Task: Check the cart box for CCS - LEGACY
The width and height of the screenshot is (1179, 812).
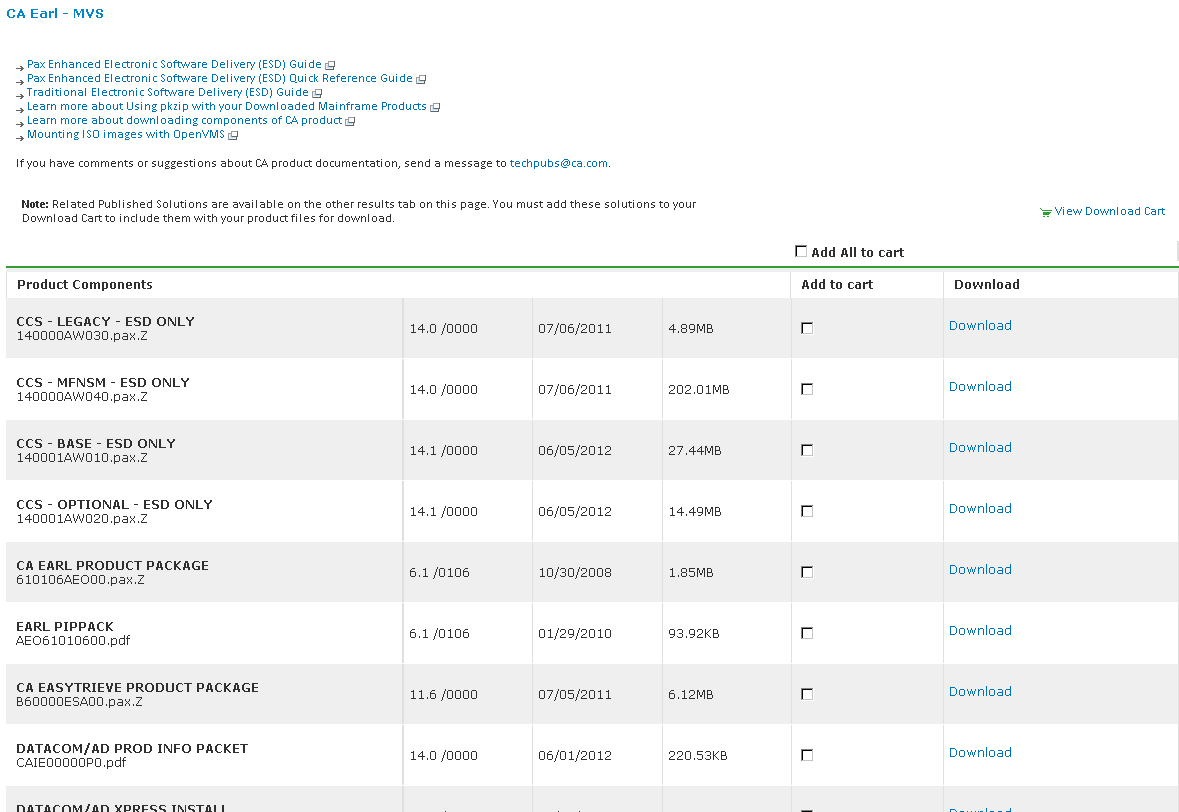Action: pos(807,327)
